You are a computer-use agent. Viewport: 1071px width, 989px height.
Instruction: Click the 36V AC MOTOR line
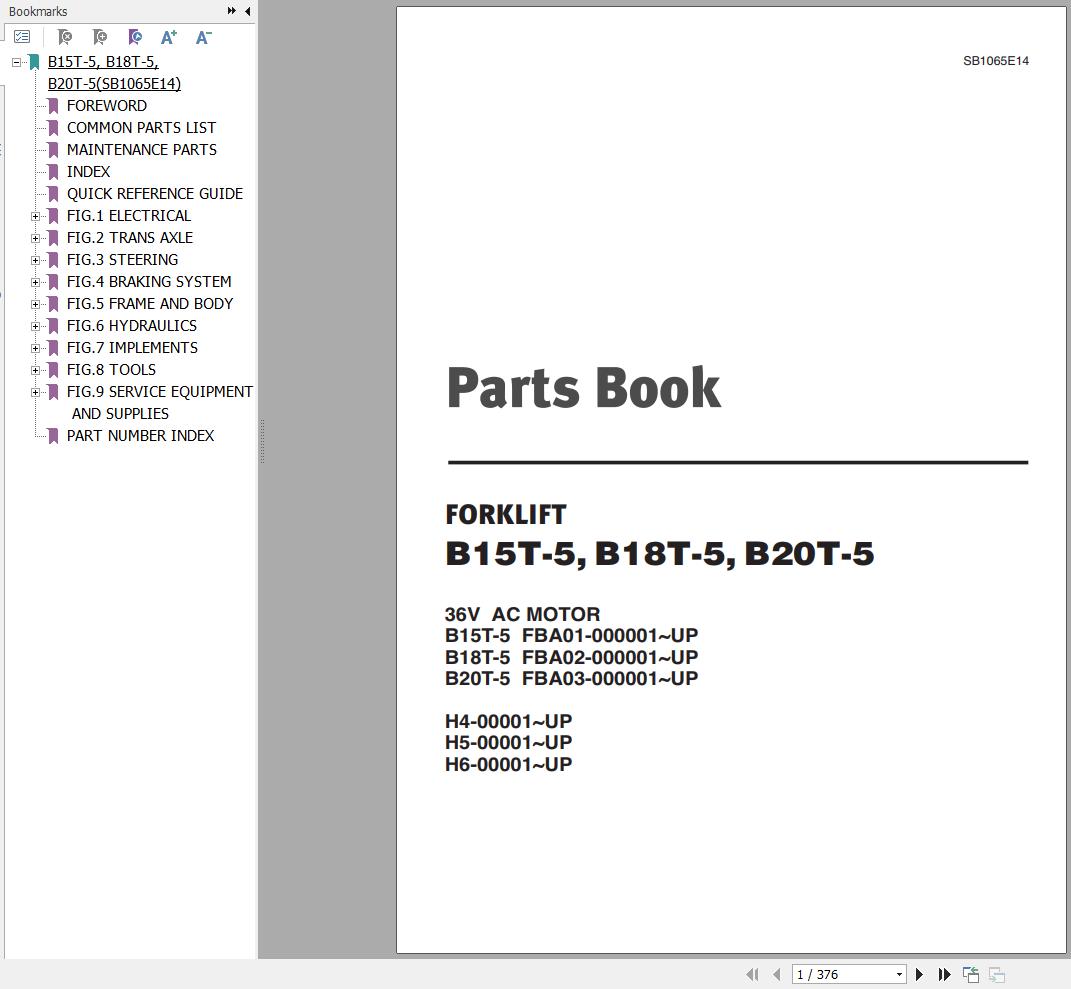coord(523,614)
